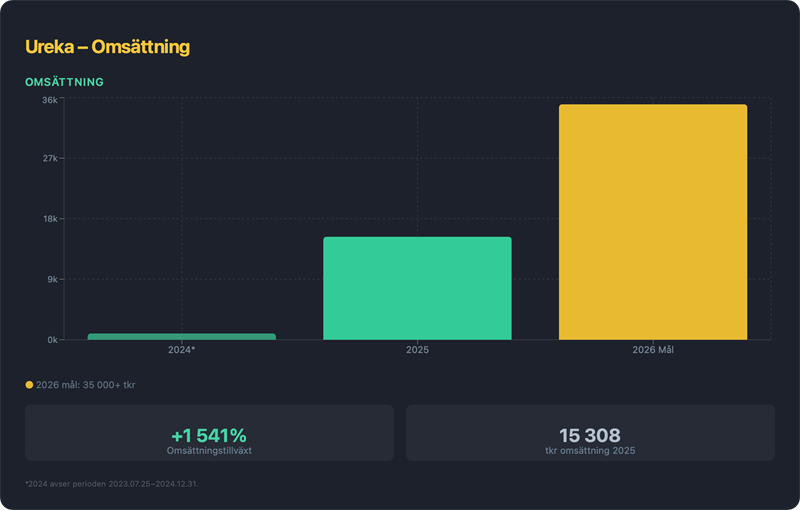This screenshot has height=510, width=800.
Task: Click the 18k y-axis label
Action: pyautogui.click(x=49, y=219)
